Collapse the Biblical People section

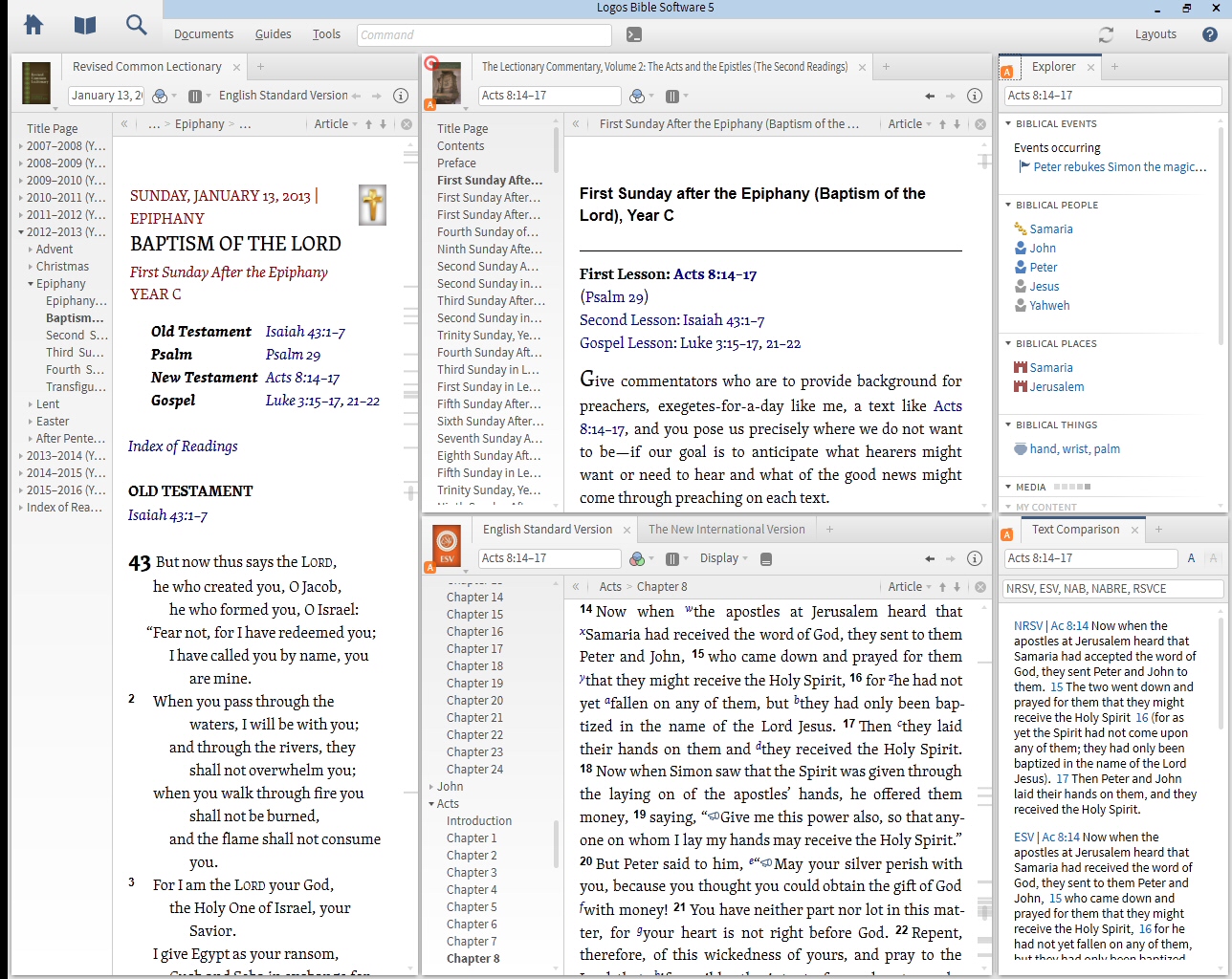(1008, 205)
